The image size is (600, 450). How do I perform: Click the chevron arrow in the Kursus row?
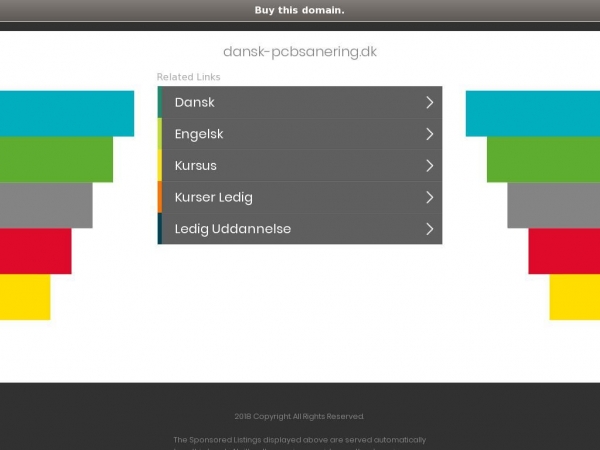click(x=430, y=165)
